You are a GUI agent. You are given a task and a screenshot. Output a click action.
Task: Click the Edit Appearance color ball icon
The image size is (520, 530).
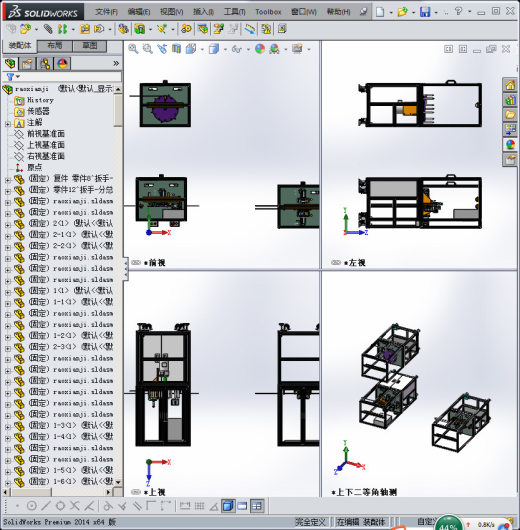(x=260, y=49)
